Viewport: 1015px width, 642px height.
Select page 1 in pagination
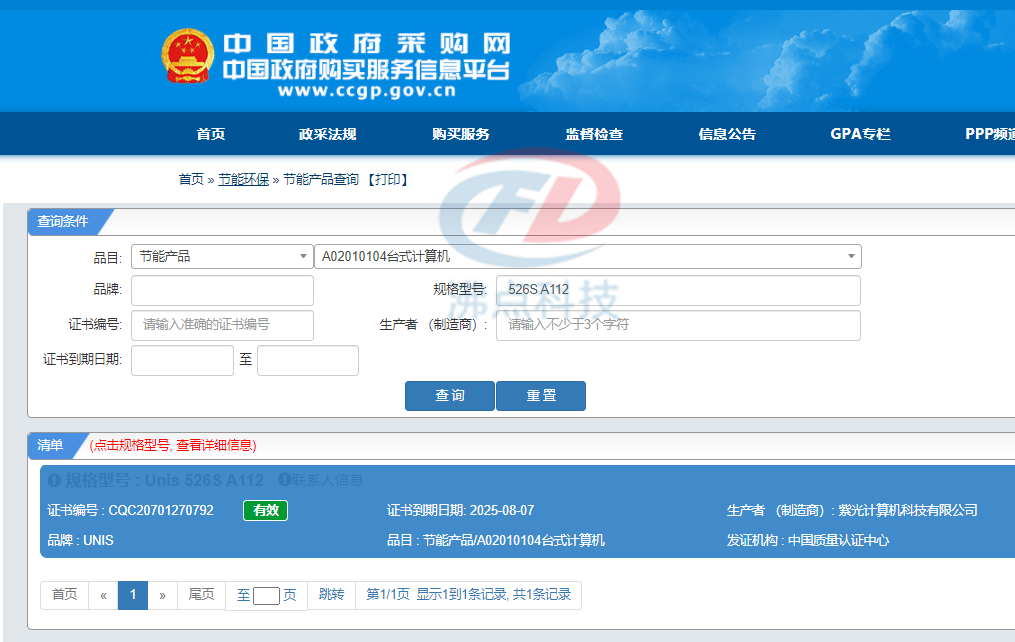point(133,595)
